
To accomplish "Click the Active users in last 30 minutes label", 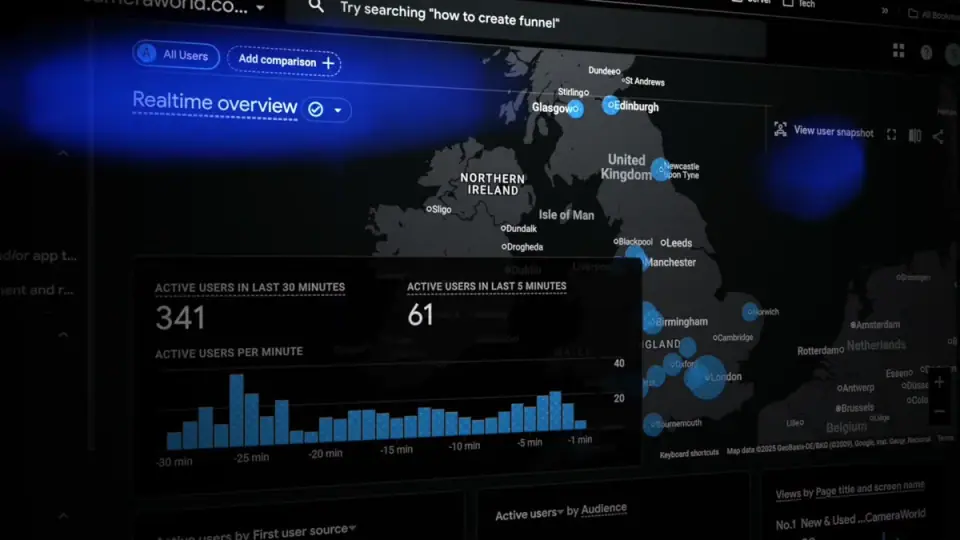I will click(250, 287).
